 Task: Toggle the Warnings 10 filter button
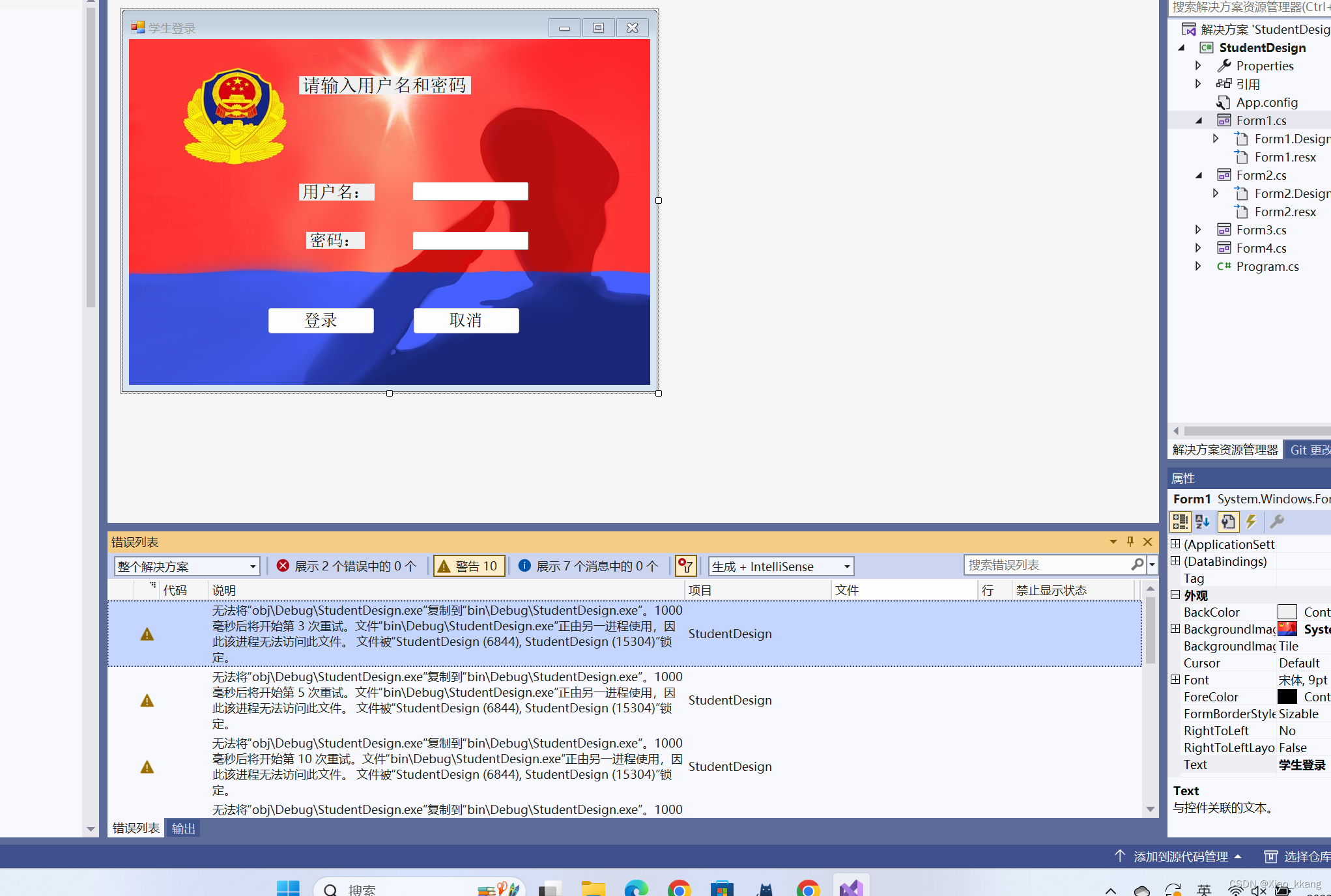coord(469,566)
